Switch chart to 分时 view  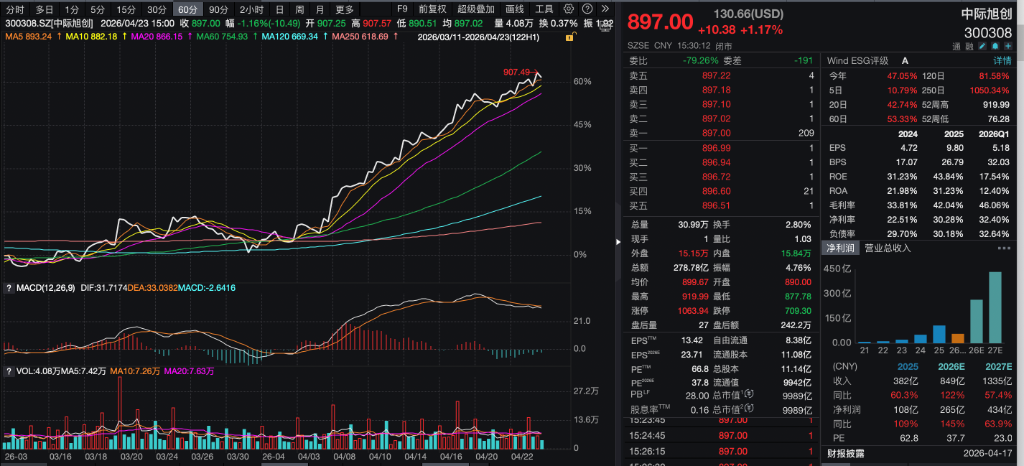[14, 9]
